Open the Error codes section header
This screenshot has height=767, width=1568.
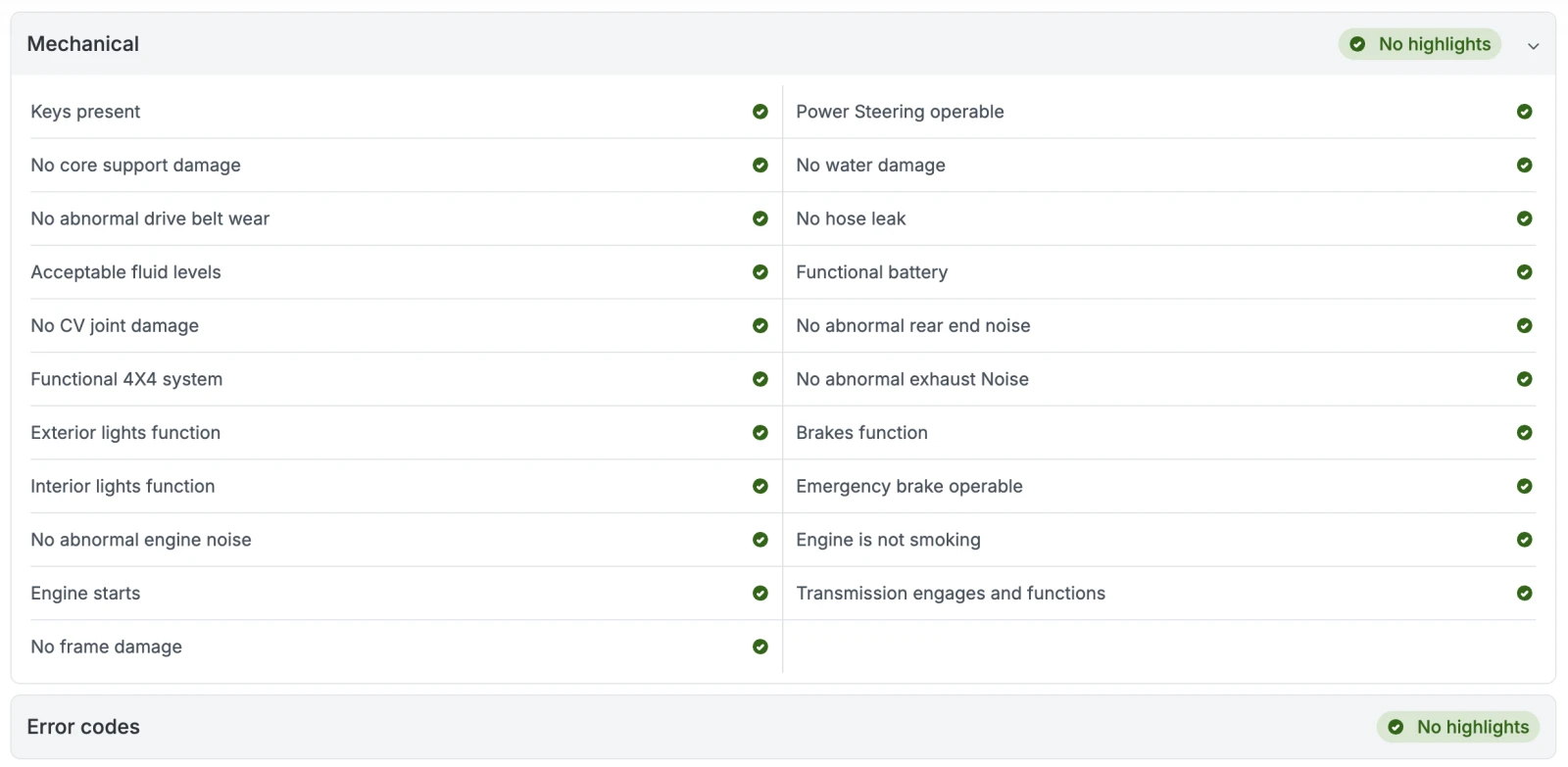[x=783, y=727]
